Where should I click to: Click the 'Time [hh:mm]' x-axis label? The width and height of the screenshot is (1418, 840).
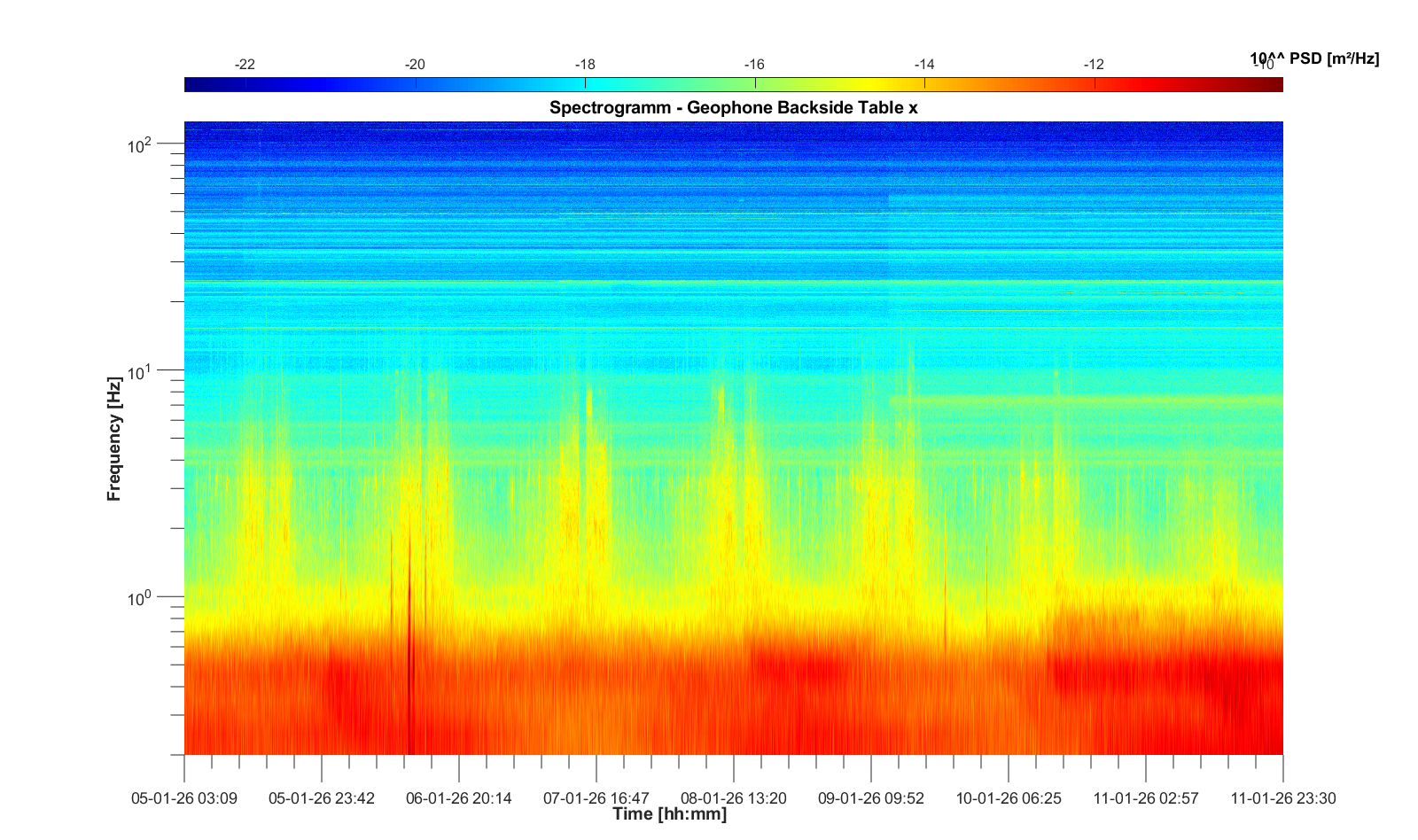tap(669, 814)
